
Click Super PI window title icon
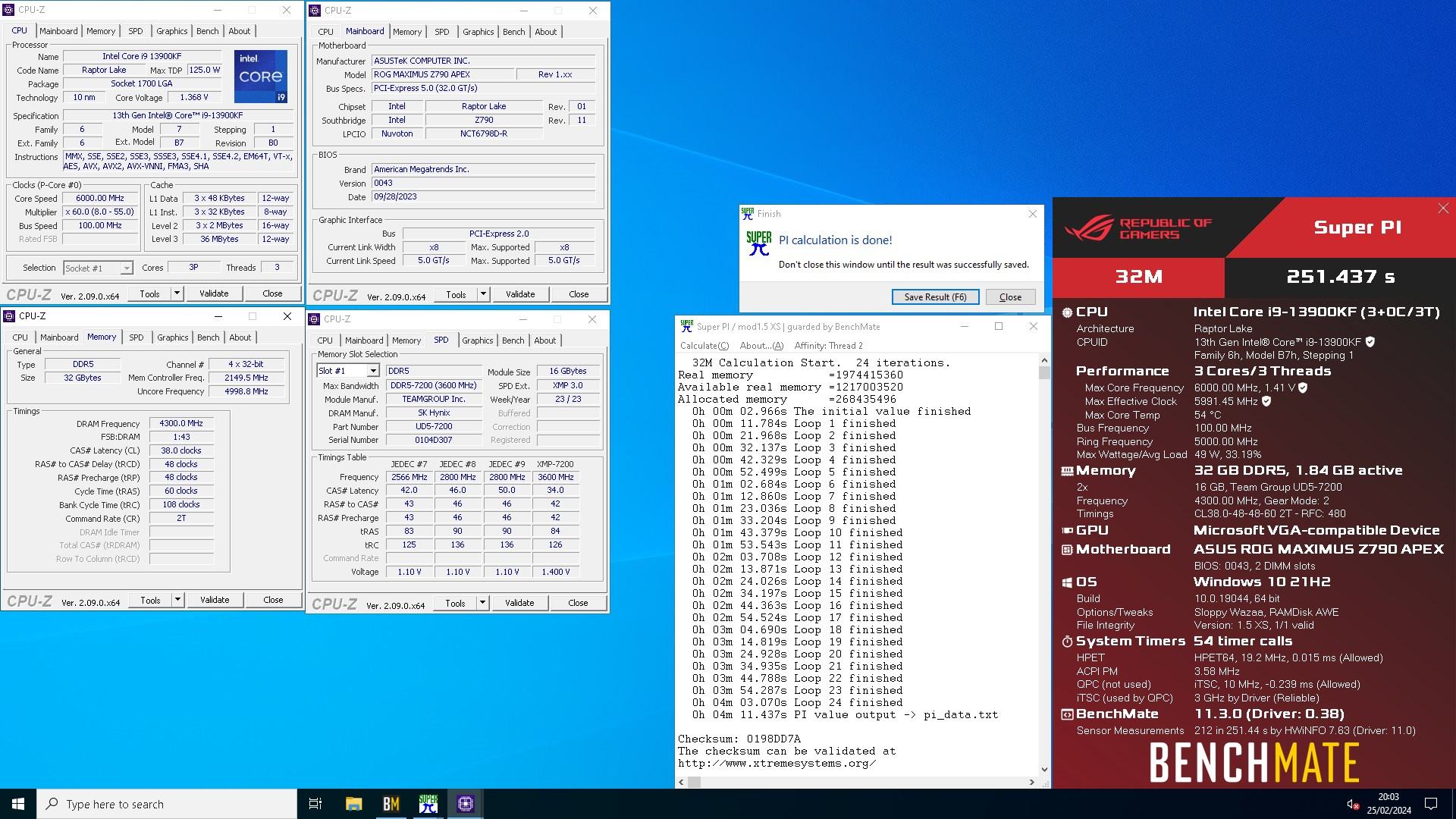pos(686,326)
